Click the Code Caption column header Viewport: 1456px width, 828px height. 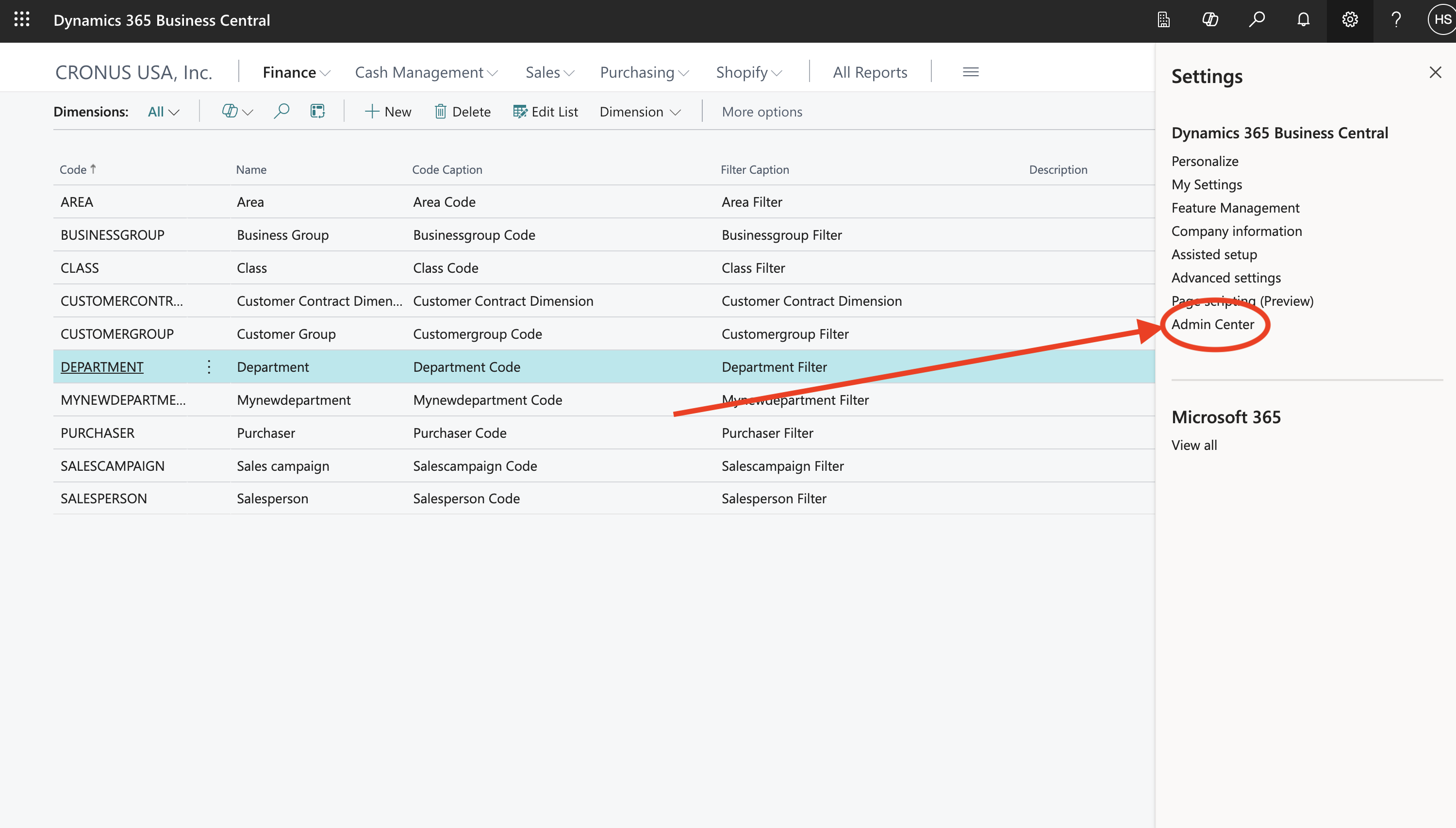tap(447, 169)
